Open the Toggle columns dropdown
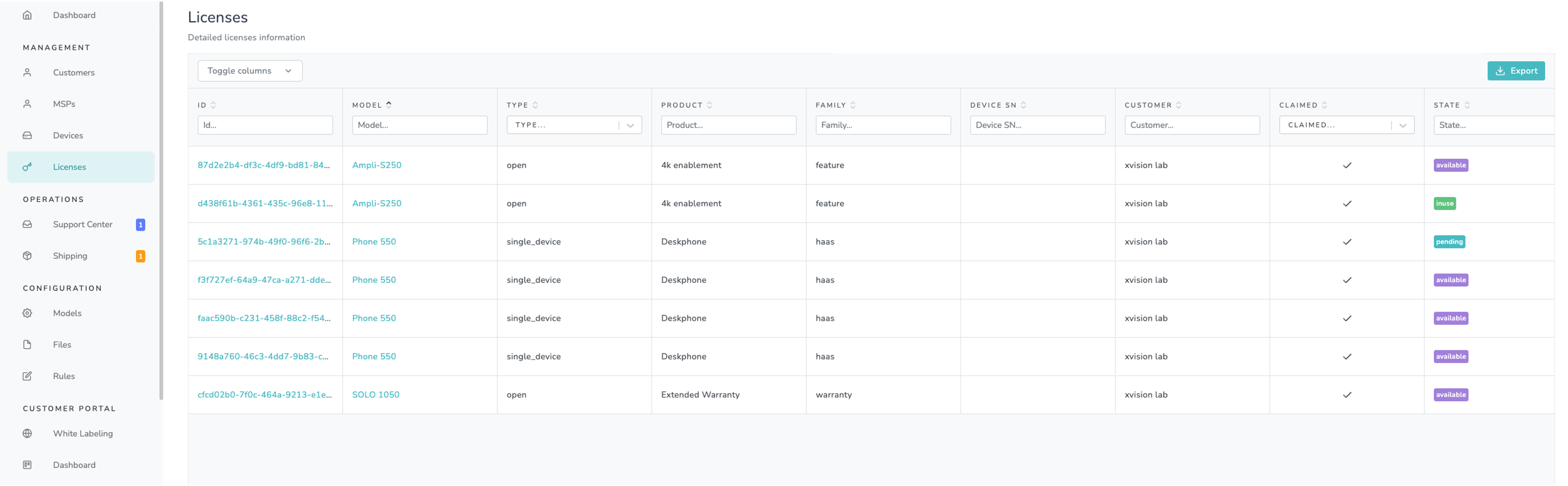Image resolution: width=1568 pixels, height=486 pixels. tap(249, 70)
